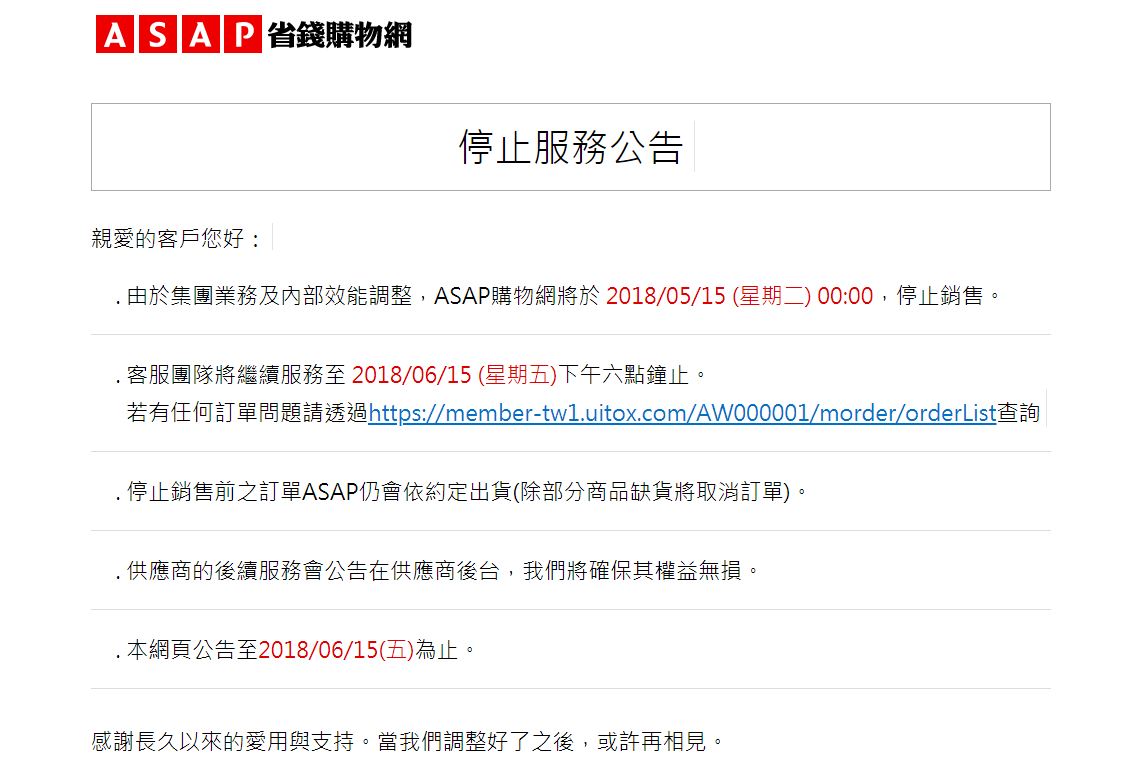Click the red date 2018/06/15 (星期五)
The height and width of the screenshot is (783, 1139).
(454, 375)
